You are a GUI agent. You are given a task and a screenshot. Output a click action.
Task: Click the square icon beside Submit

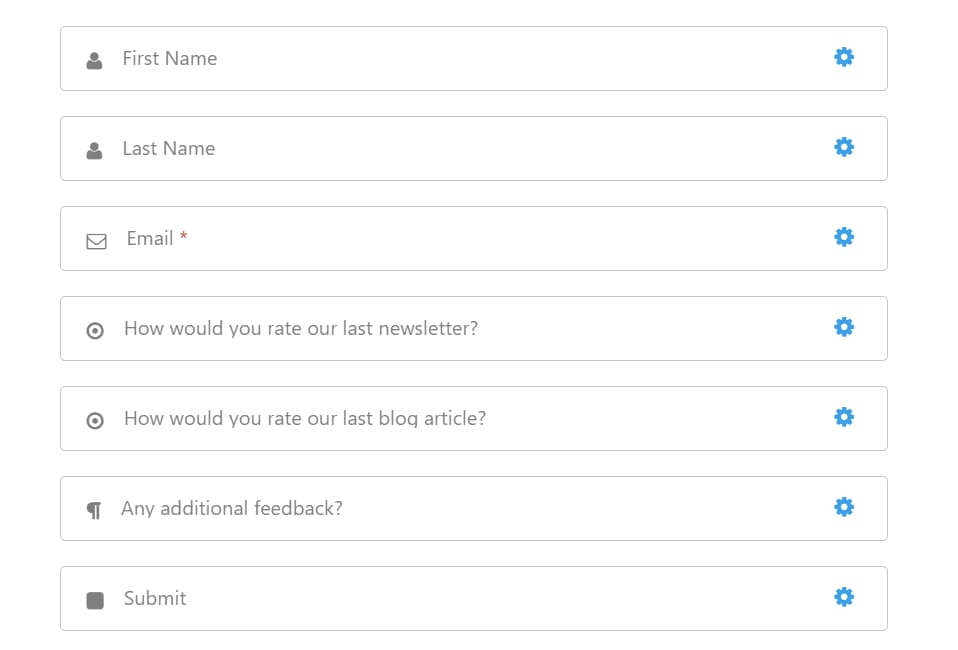95,601
